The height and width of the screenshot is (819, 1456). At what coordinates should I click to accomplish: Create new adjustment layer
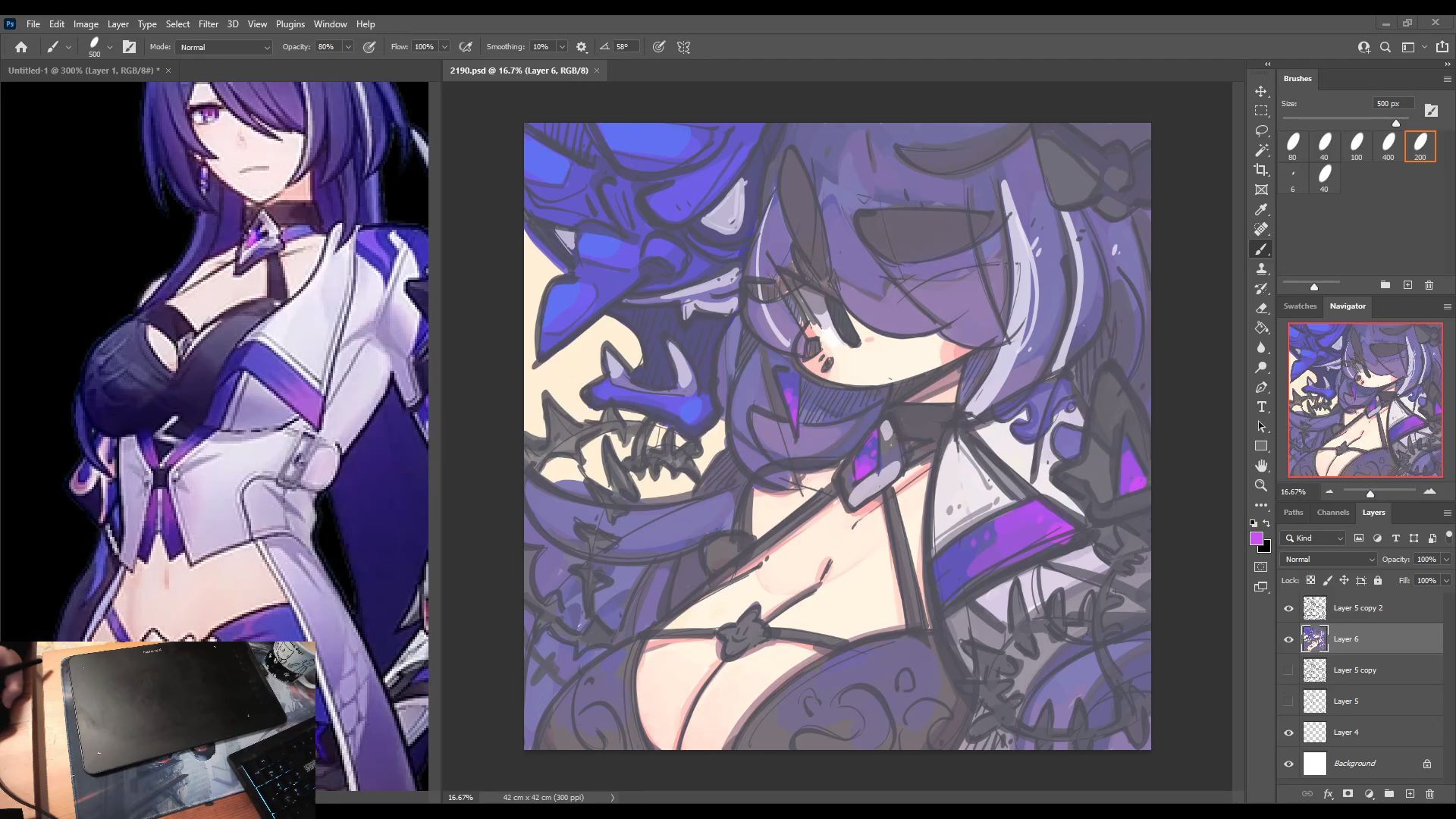pyautogui.click(x=1369, y=794)
